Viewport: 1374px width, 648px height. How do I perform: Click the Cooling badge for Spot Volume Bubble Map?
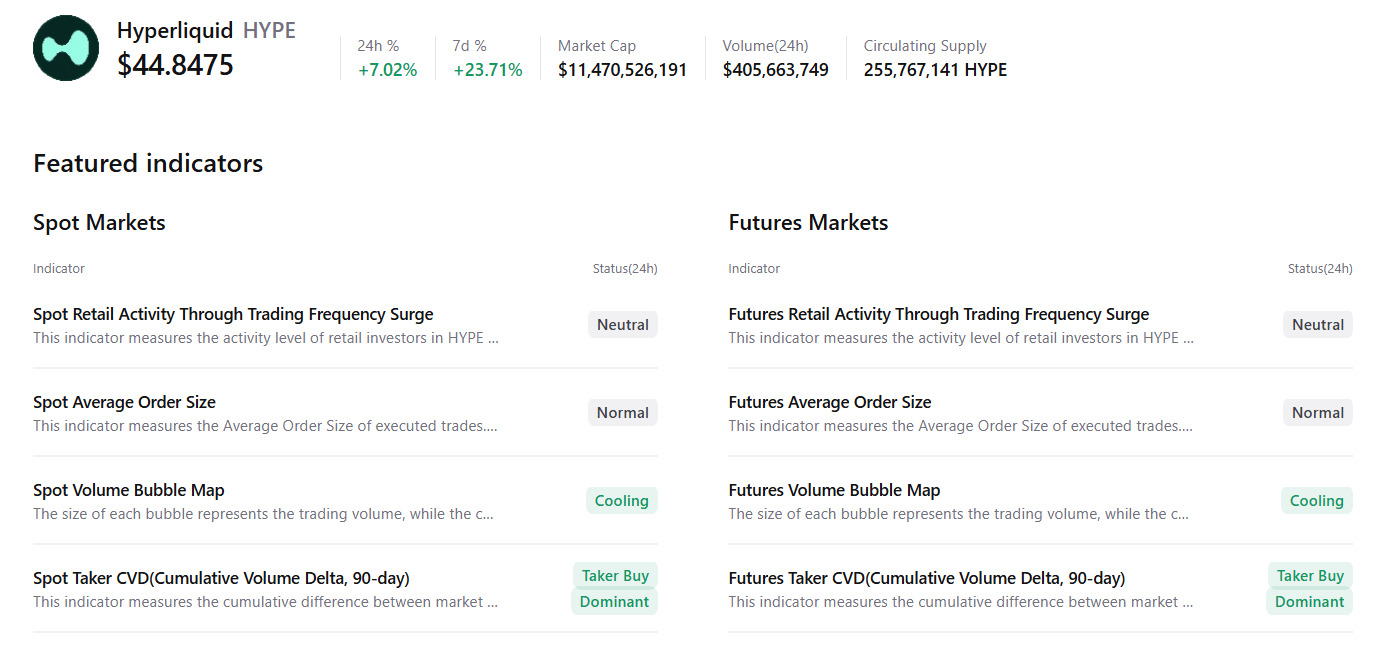point(621,501)
